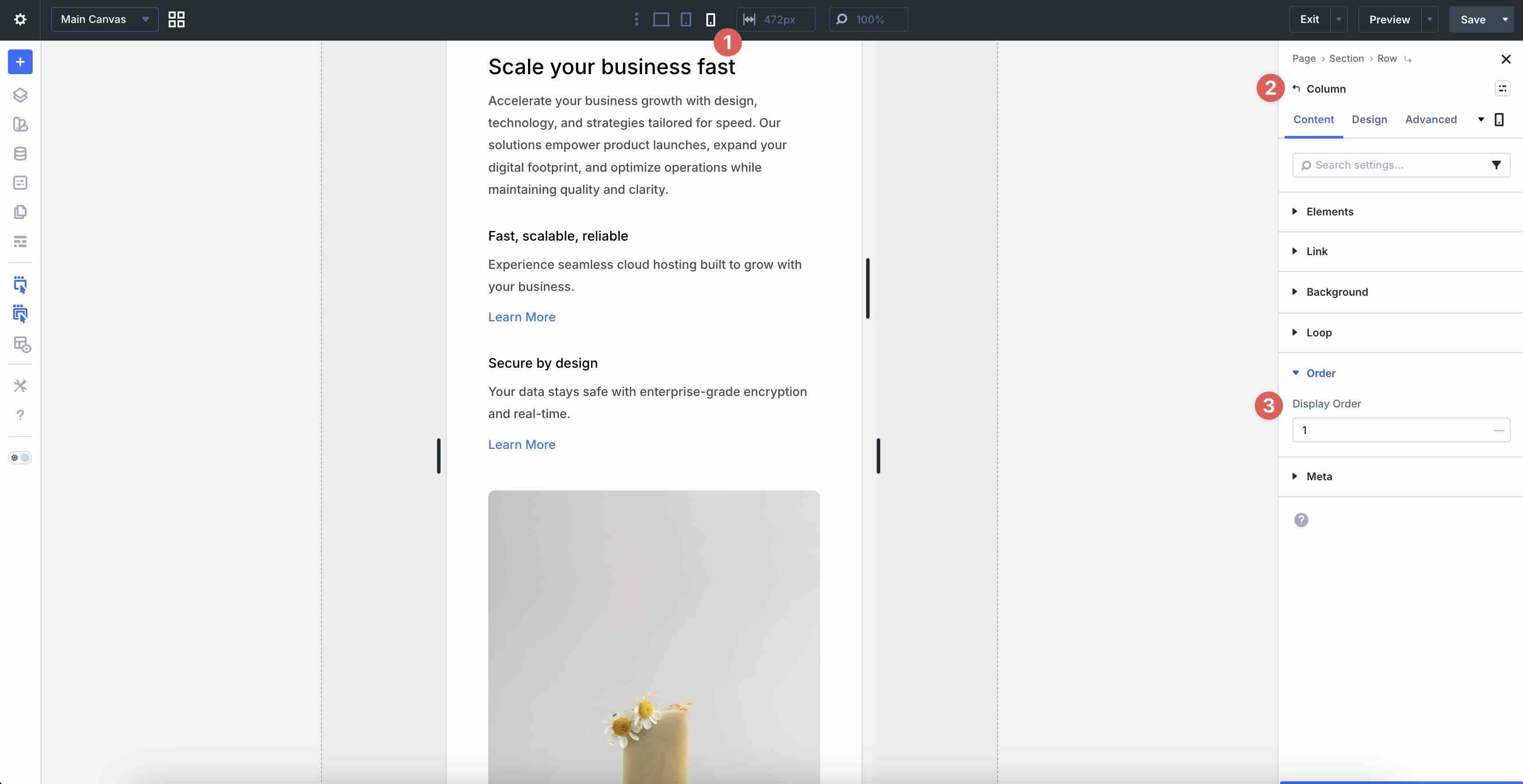Switch to the Design tab
Image resolution: width=1523 pixels, height=784 pixels.
tap(1369, 120)
